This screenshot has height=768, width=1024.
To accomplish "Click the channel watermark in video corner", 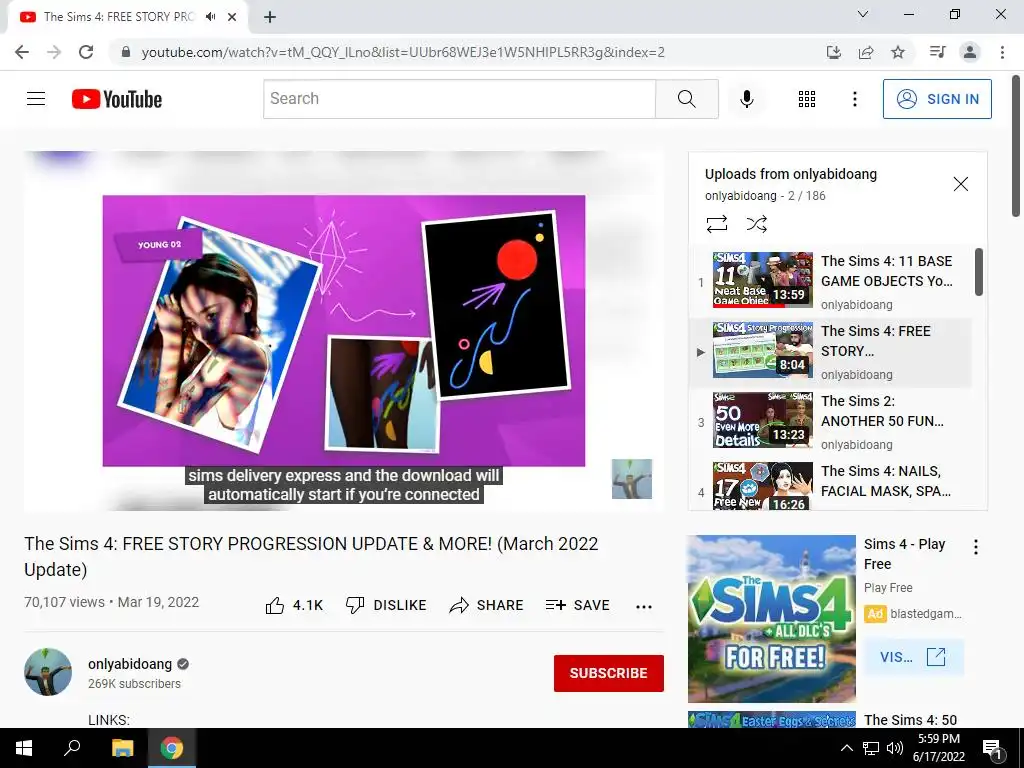I will 632,479.
